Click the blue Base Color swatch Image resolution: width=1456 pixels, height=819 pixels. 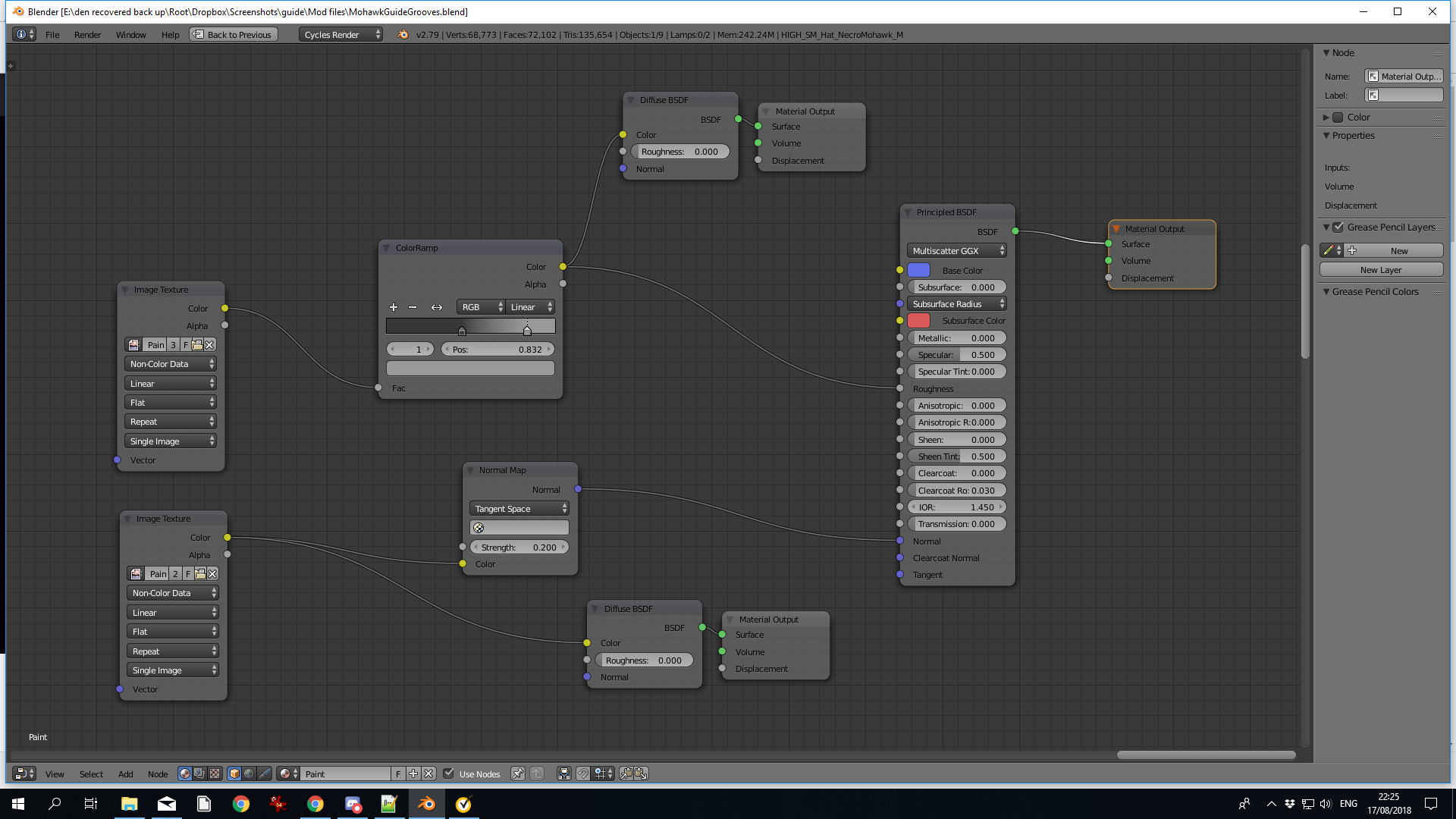click(918, 271)
